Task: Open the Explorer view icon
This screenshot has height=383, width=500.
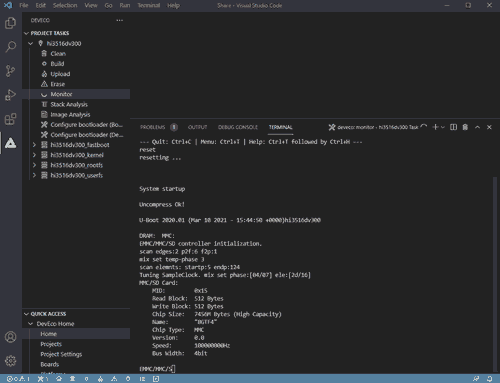Action: 11,23
